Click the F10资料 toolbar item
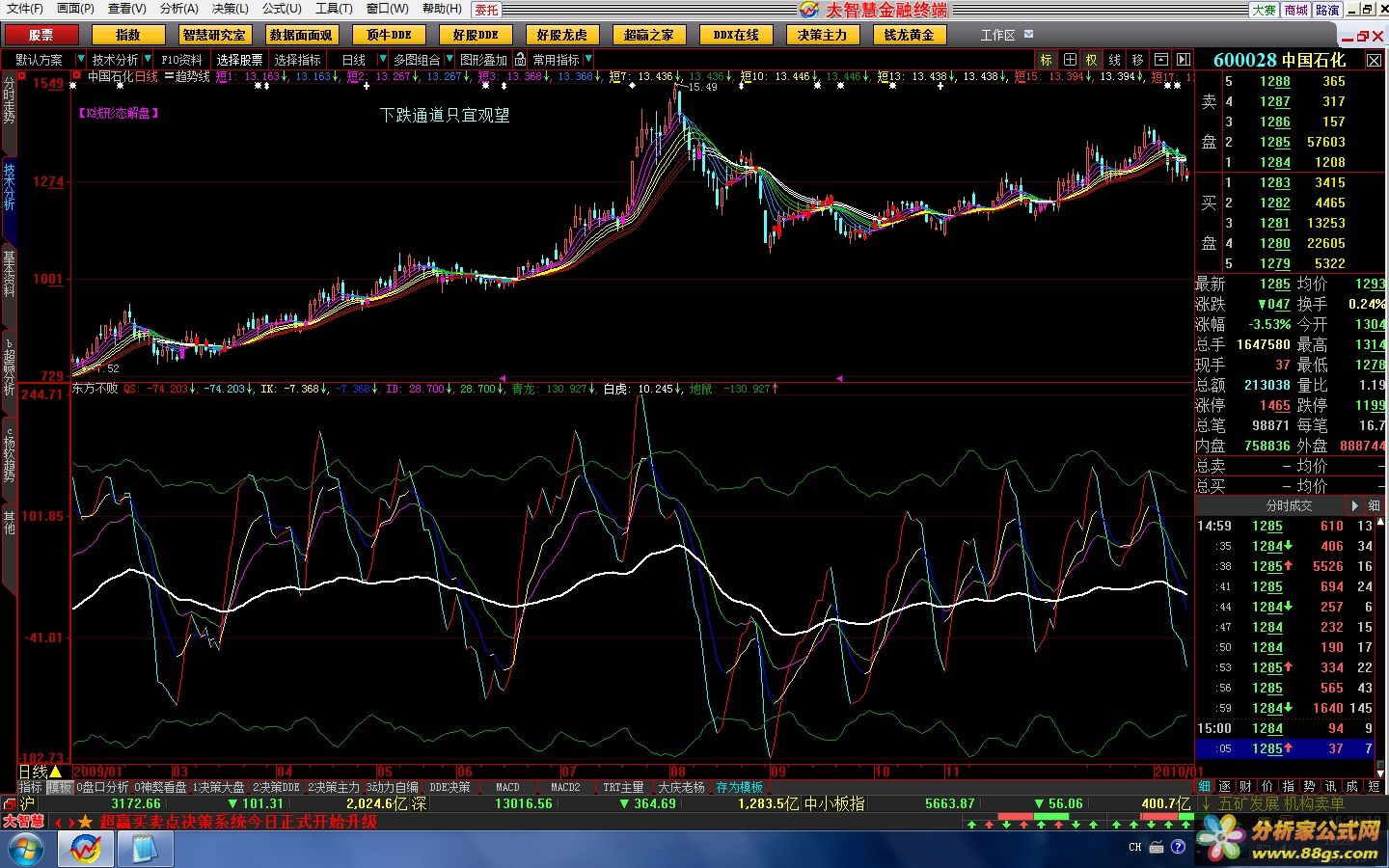Image resolution: width=1389 pixels, height=868 pixels. (181, 60)
